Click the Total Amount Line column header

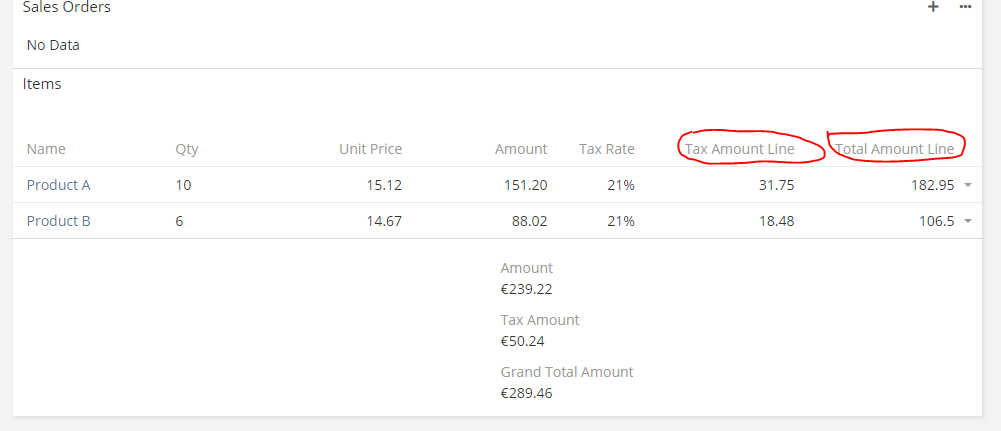(895, 149)
